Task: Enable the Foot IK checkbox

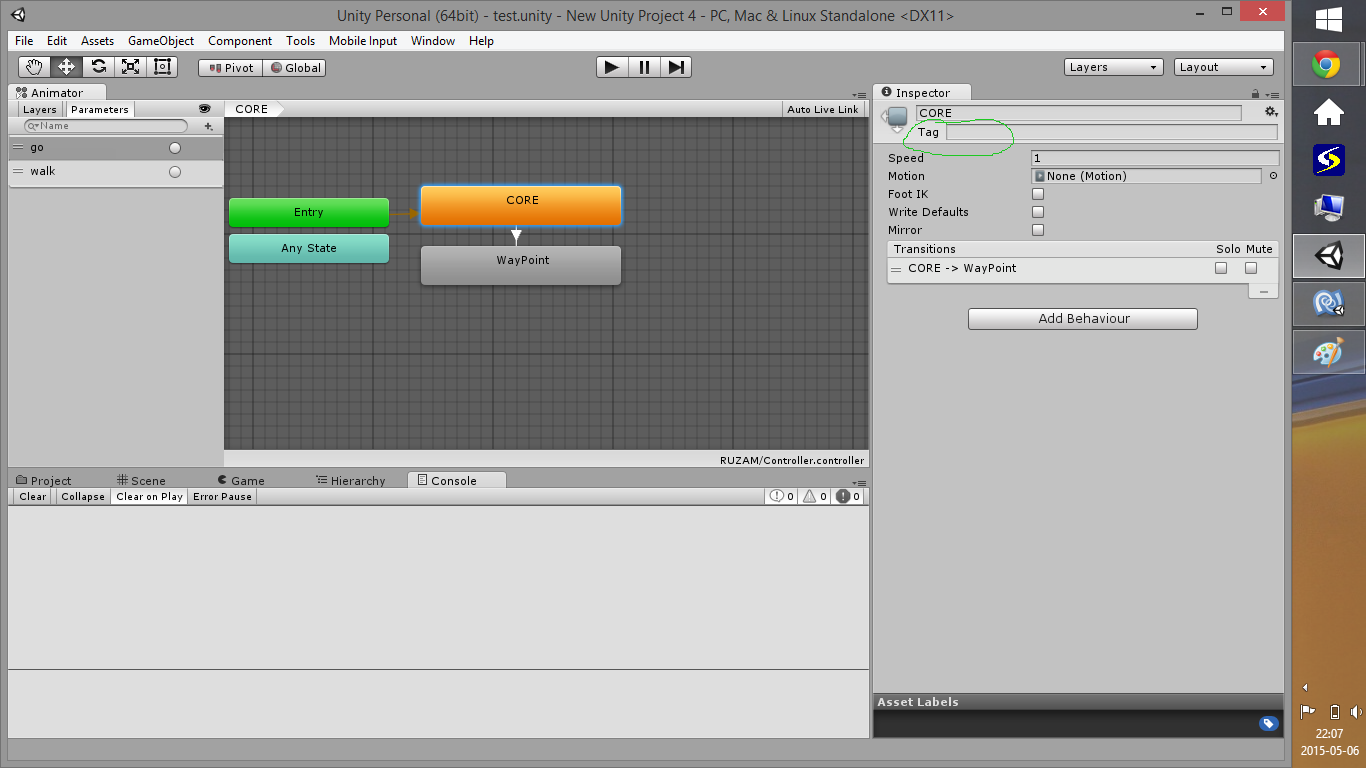Action: coord(1038,194)
